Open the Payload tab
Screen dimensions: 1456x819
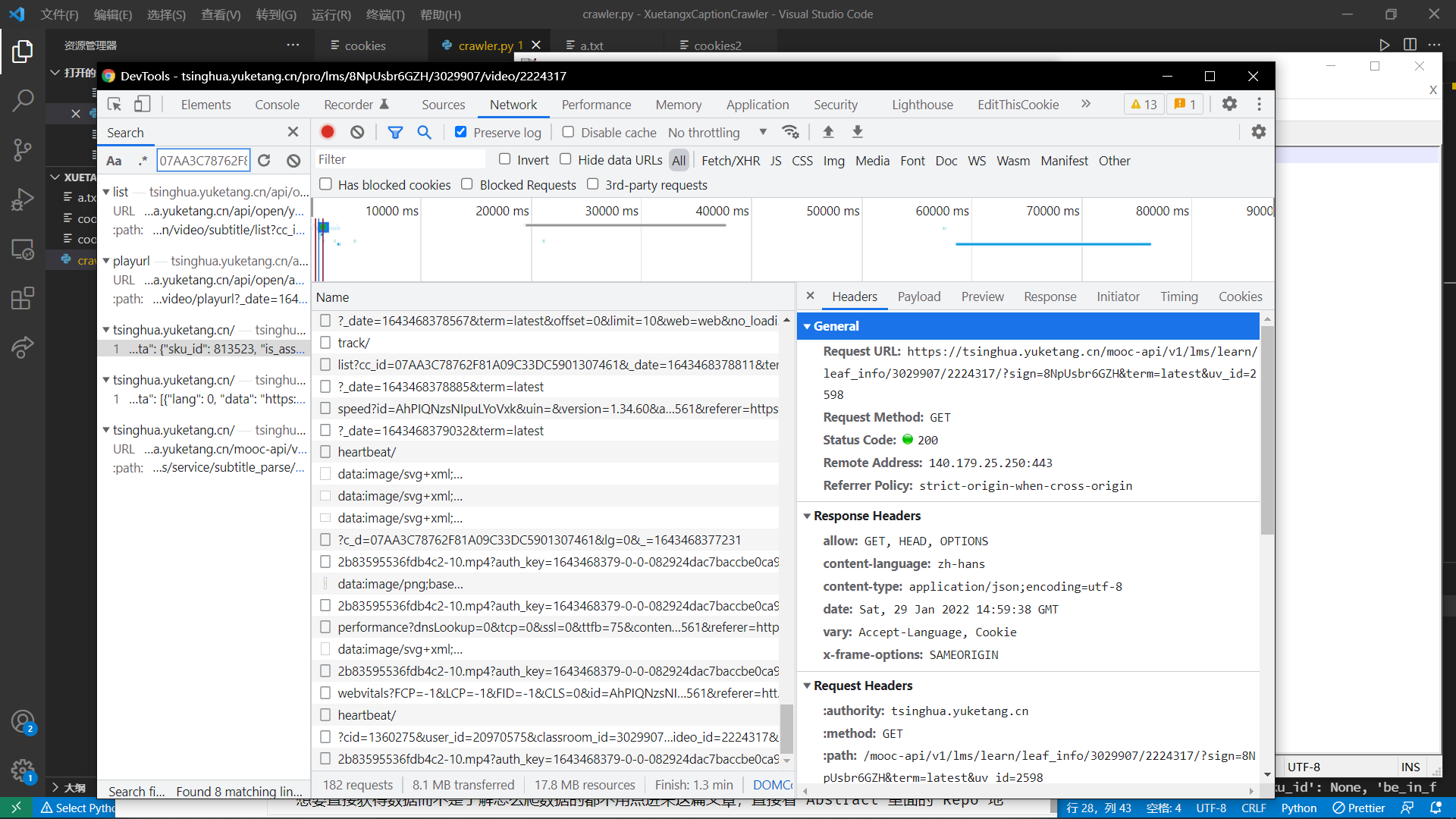[918, 297]
